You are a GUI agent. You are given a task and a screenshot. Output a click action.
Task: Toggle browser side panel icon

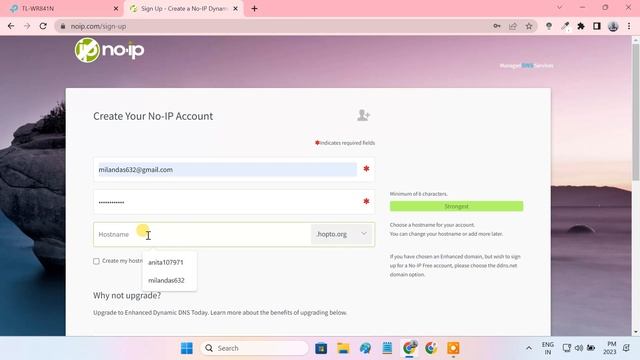[x=597, y=26]
